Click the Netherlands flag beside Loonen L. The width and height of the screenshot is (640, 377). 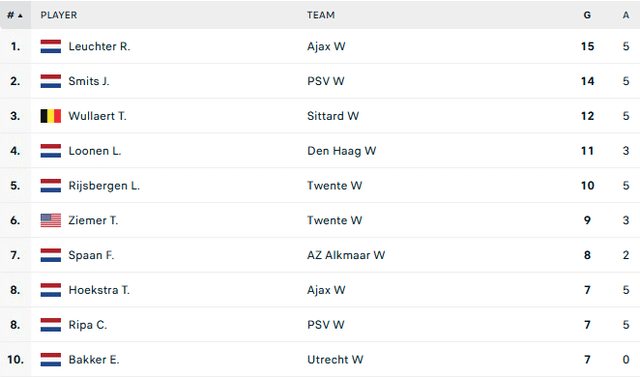coord(51,151)
